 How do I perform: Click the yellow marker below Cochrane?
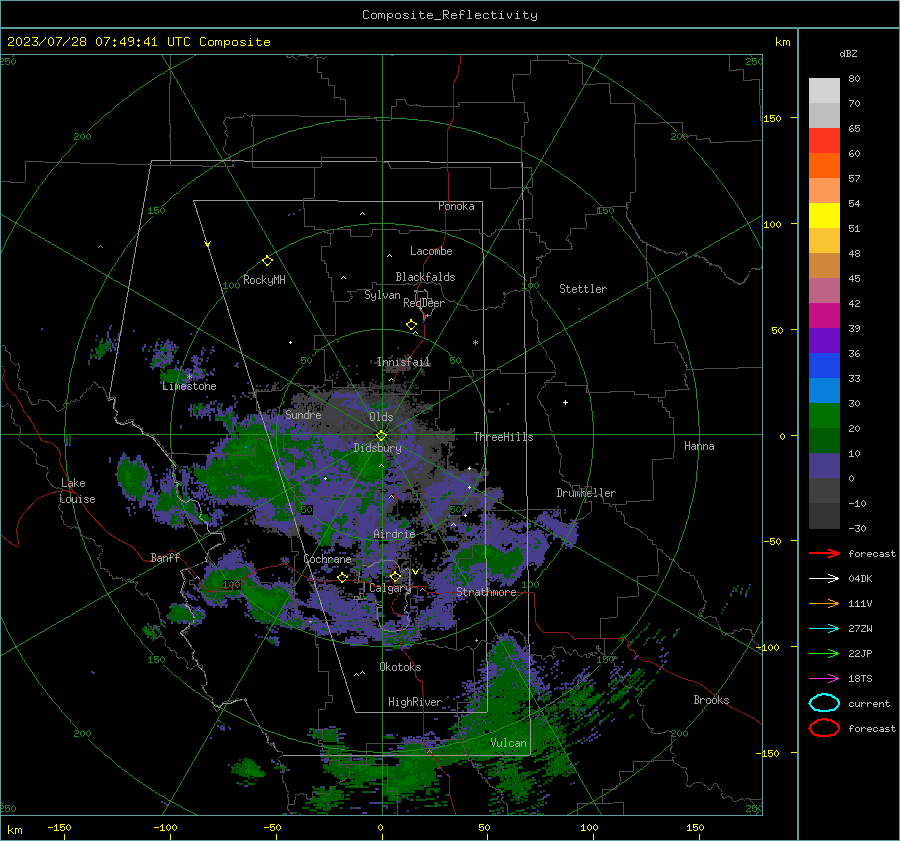point(343,578)
